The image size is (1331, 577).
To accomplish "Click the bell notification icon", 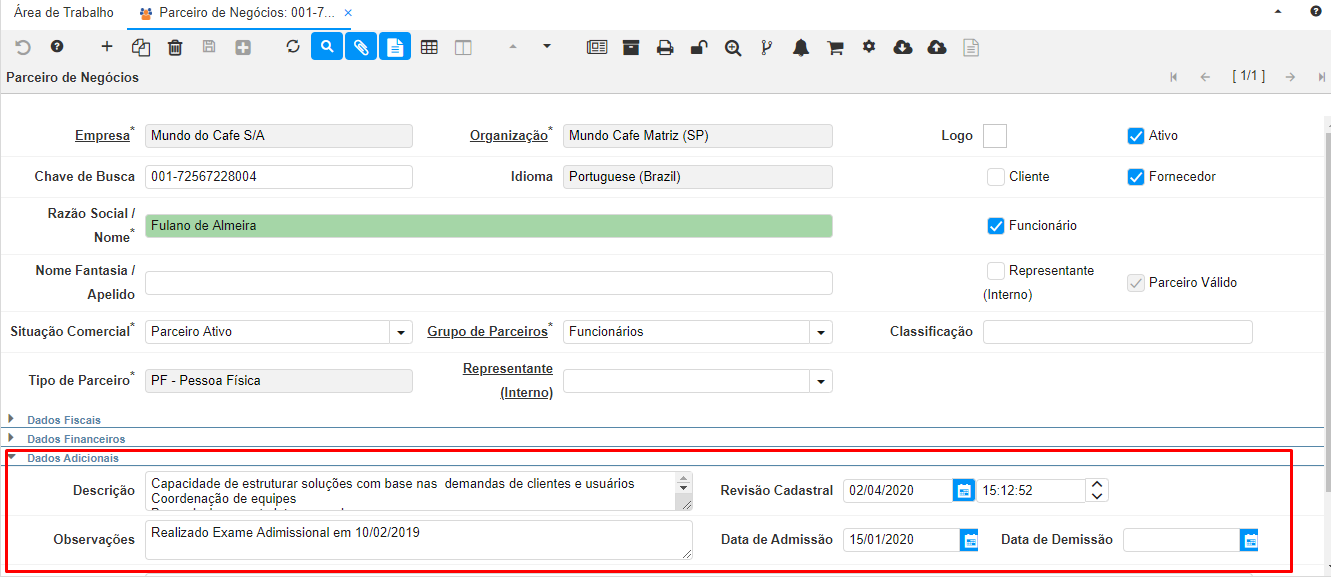I will pos(801,47).
